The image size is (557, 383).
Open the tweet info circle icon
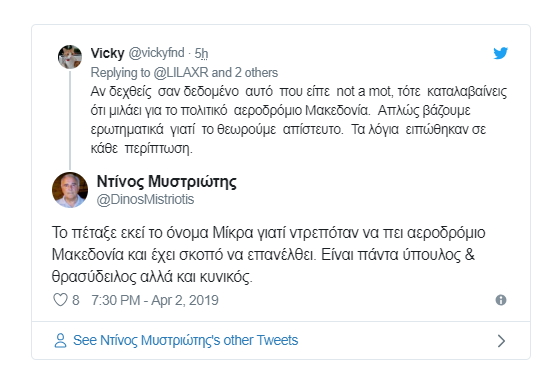[x=501, y=300]
